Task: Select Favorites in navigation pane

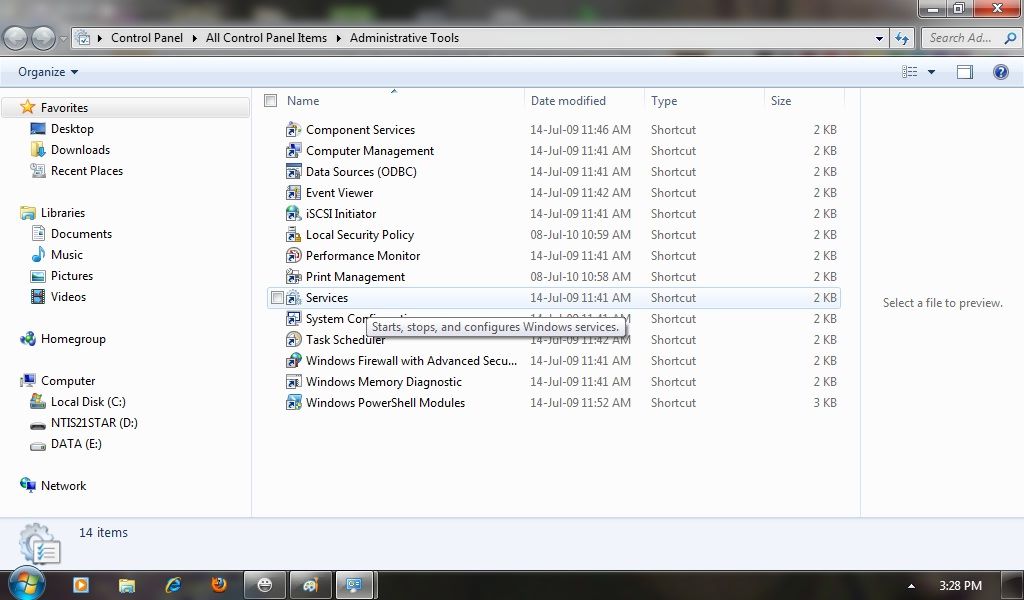Action: (x=64, y=108)
